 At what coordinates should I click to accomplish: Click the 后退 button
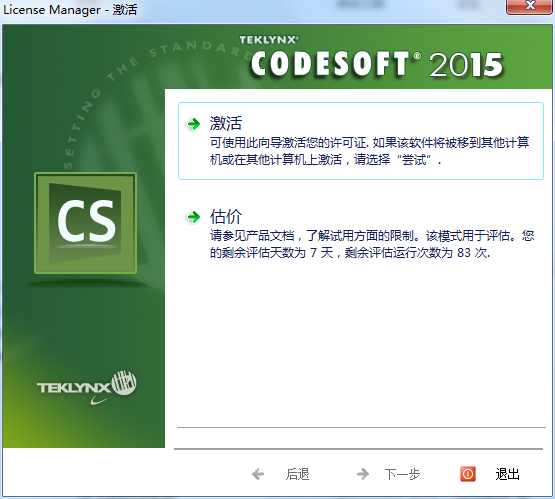[x=297, y=474]
